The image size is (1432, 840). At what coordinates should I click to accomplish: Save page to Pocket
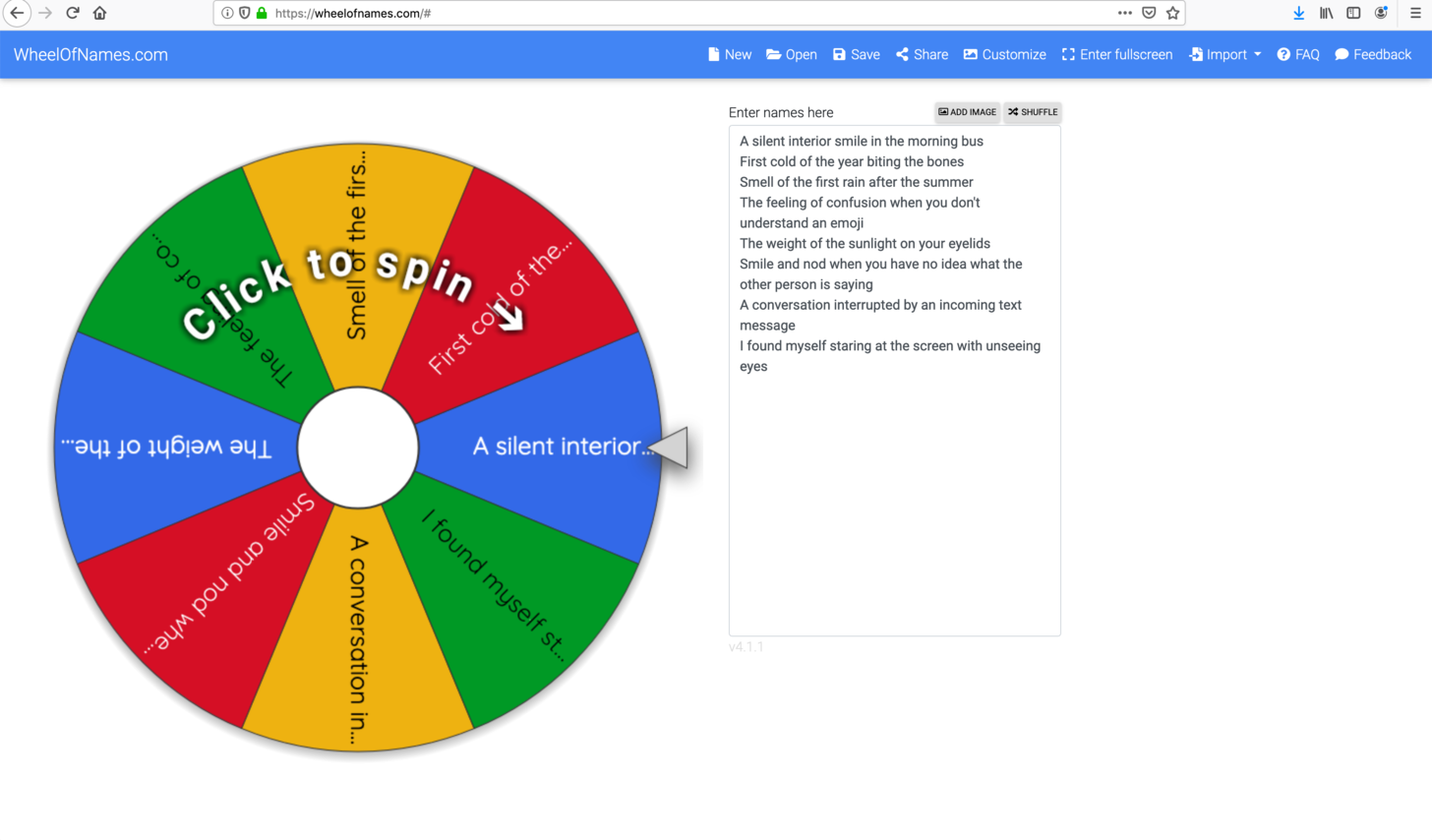(x=1149, y=13)
